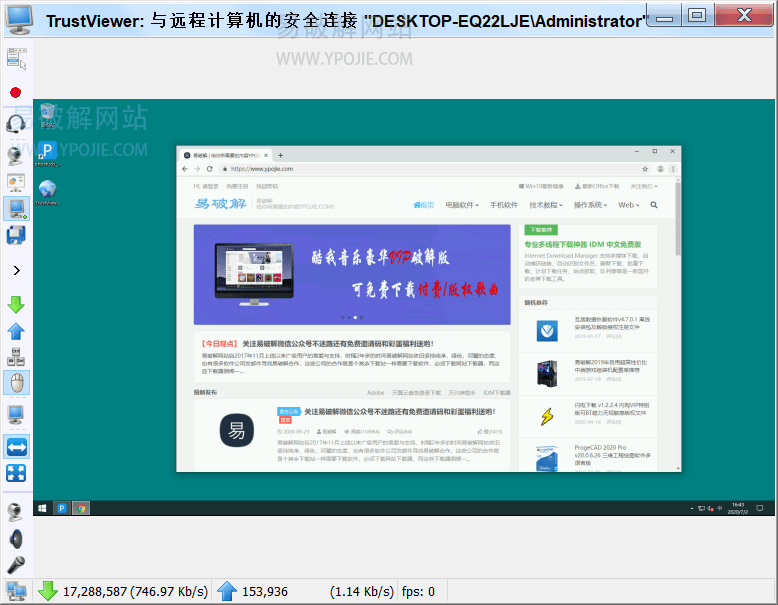Expand the 技术教程 dropdown menu

(546, 205)
